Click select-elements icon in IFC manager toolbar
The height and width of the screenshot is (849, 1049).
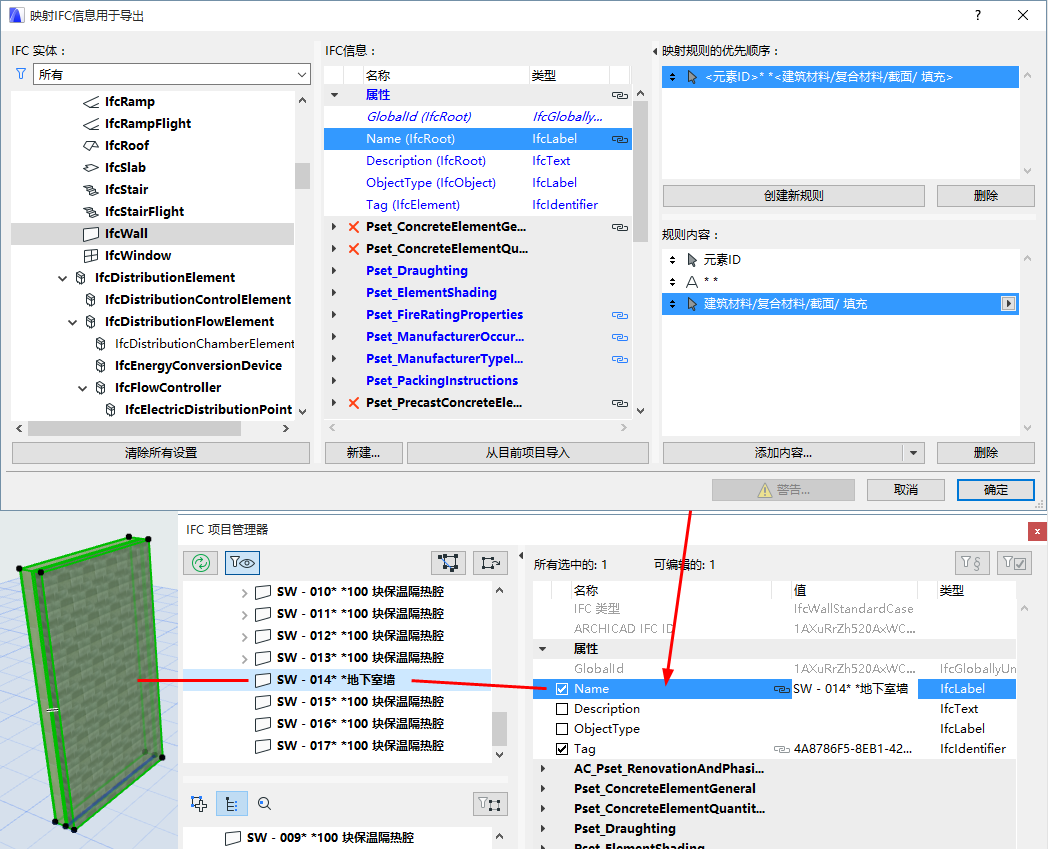coord(448,563)
